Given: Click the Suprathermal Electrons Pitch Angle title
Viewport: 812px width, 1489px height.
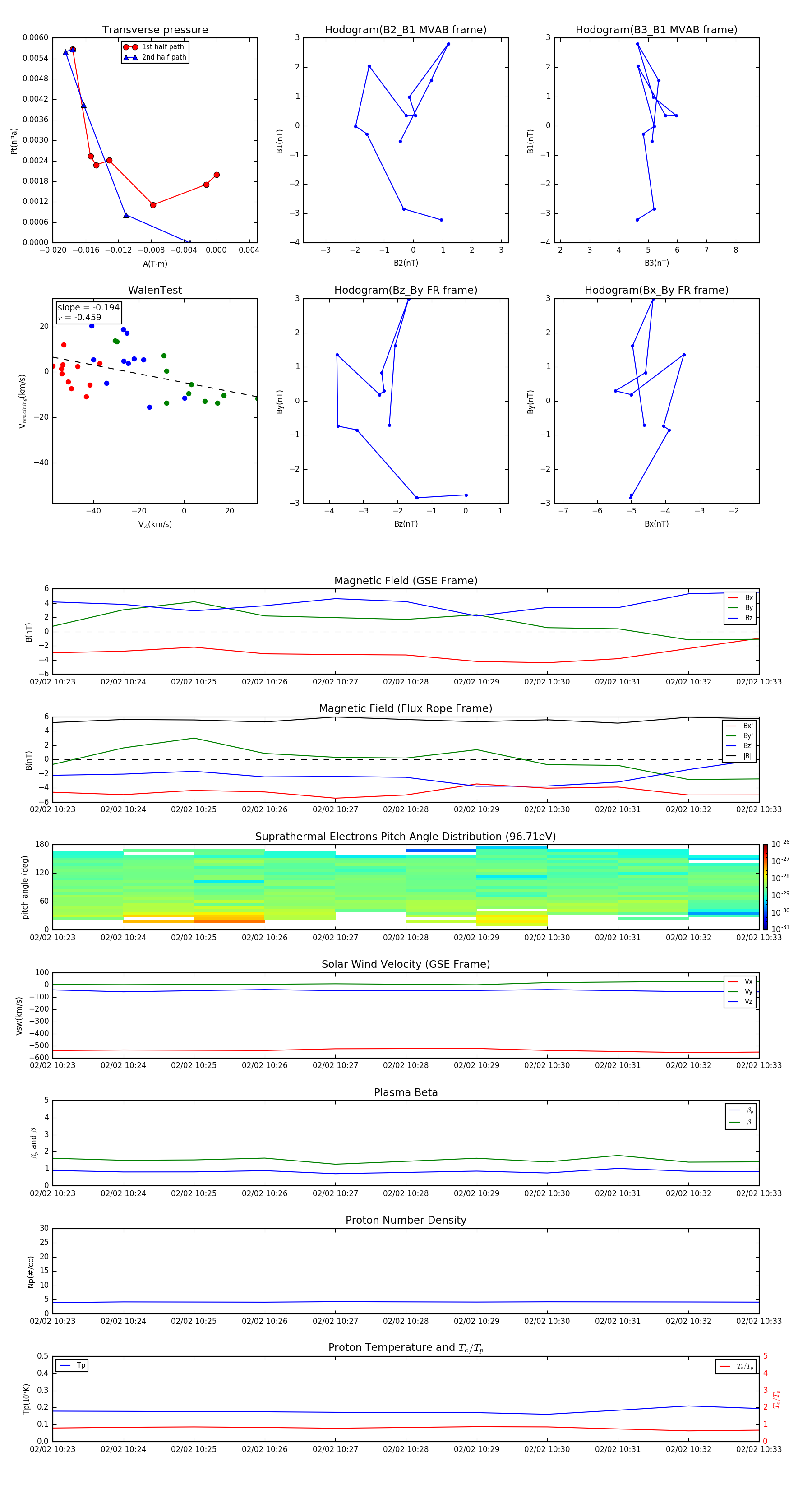Looking at the screenshot, I should pyautogui.click(x=406, y=837).
